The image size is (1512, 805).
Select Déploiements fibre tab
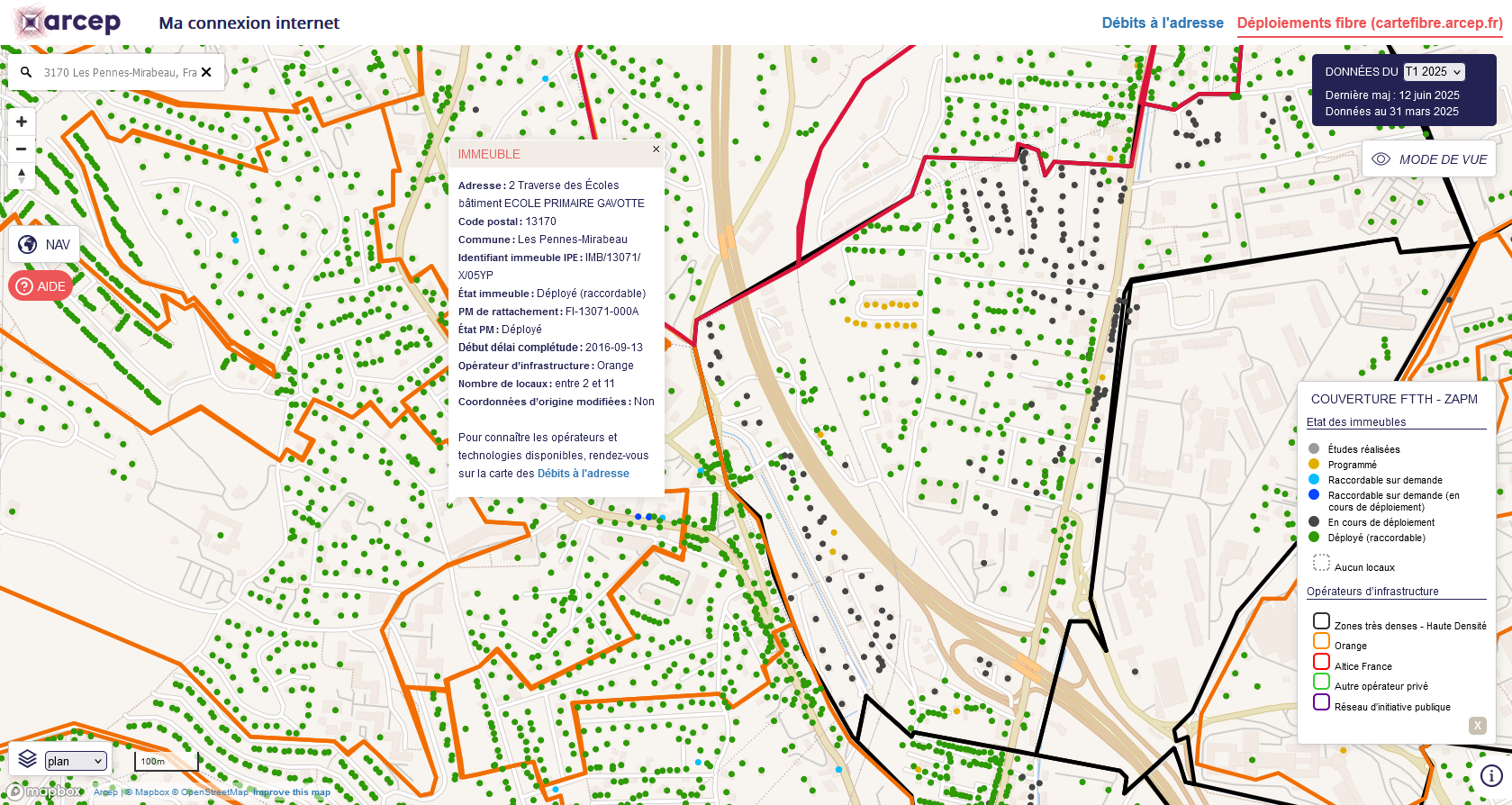[x=1369, y=23]
